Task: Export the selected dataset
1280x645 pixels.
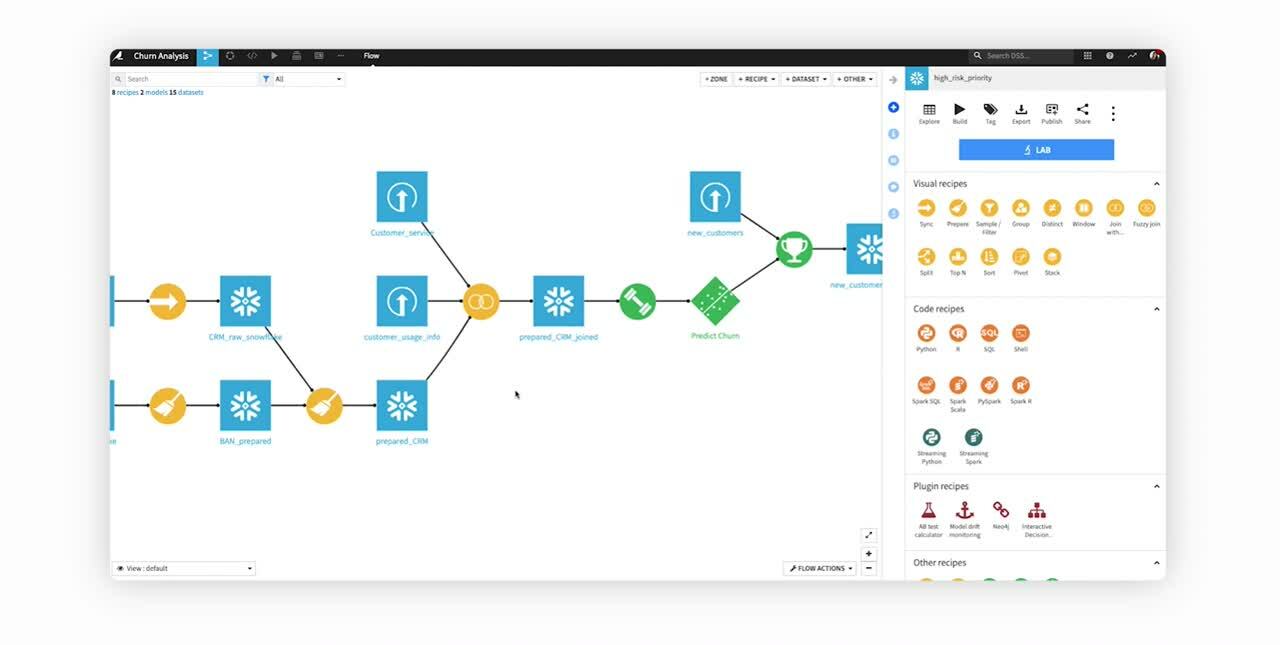Action: point(1021,114)
